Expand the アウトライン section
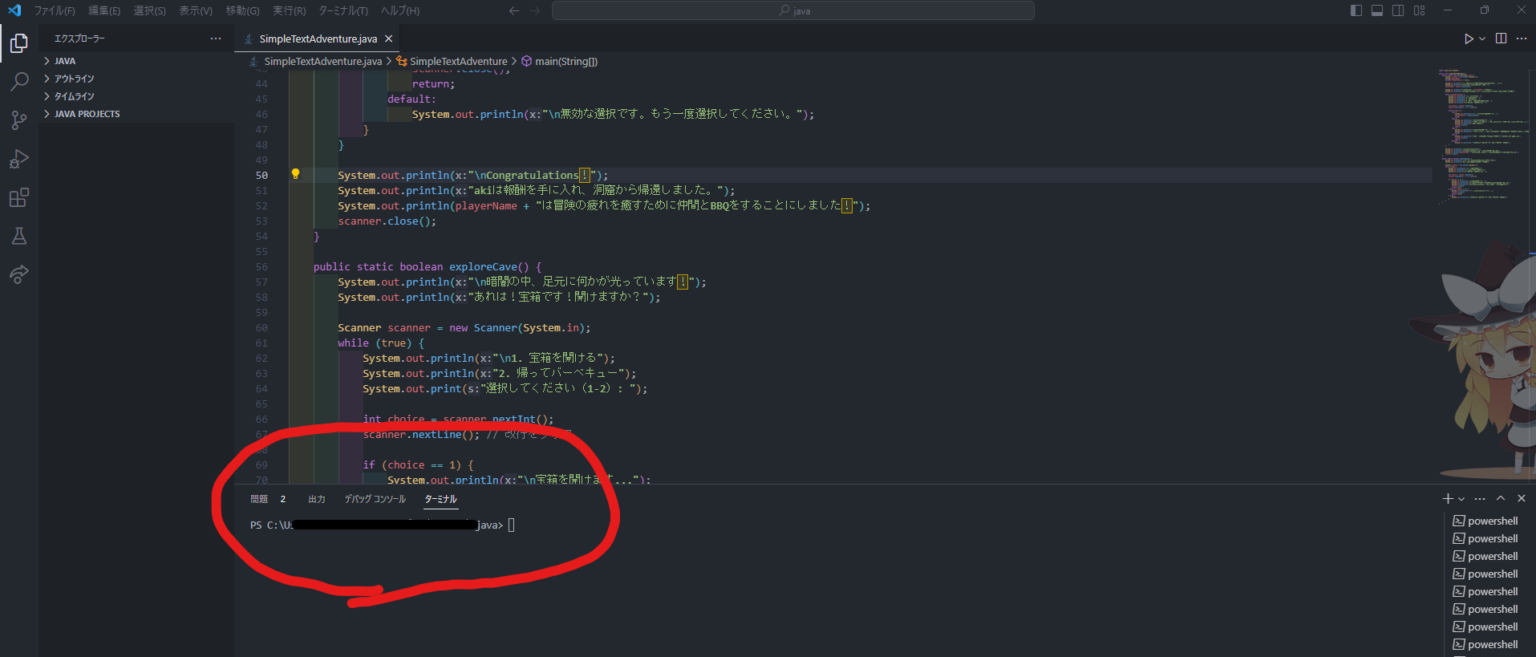1536x657 pixels. coord(74,78)
